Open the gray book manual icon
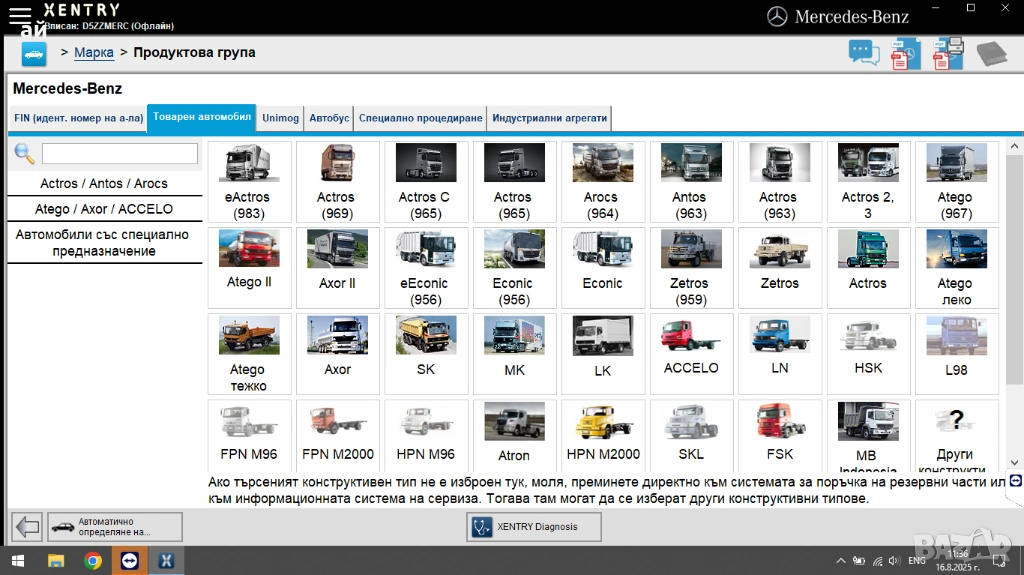Viewport: 1024px width, 575px height. pos(990,53)
